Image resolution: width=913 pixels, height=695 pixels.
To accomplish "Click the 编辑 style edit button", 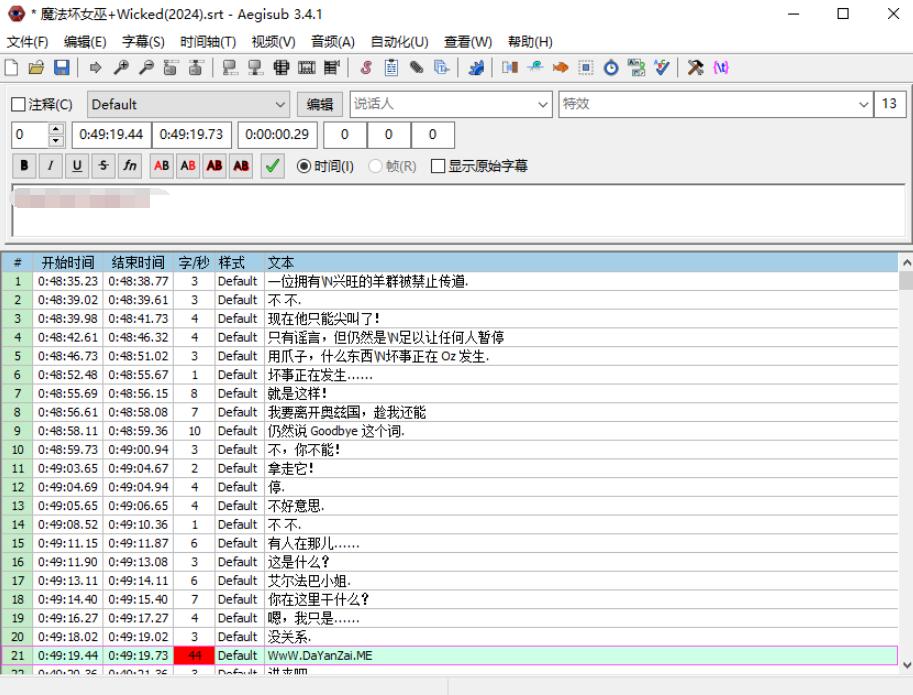I will tap(319, 105).
